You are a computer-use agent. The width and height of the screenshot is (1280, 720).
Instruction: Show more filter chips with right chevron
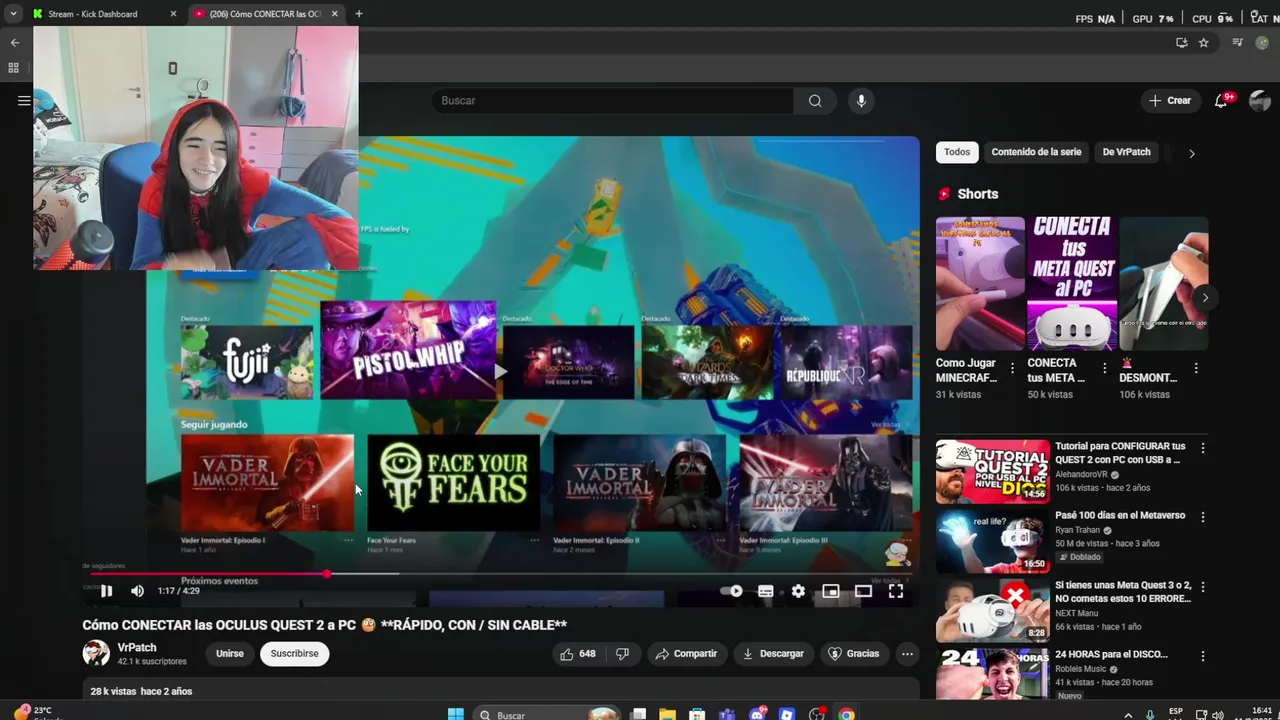tap(1191, 153)
